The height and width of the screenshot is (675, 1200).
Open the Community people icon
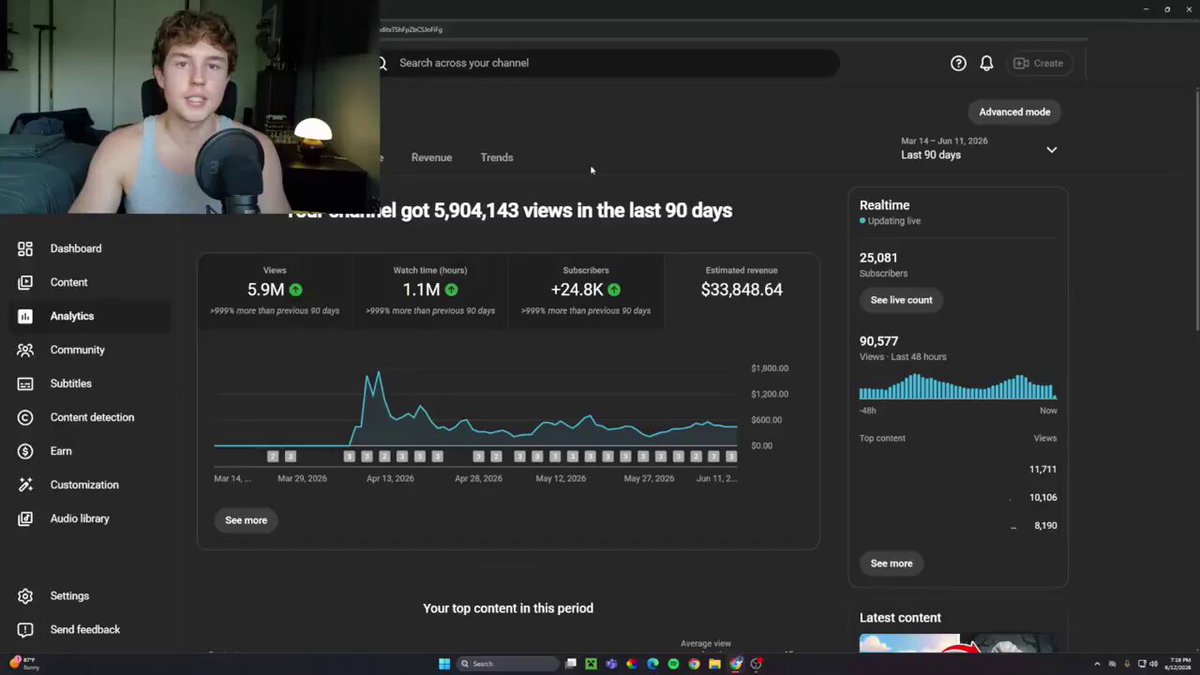[x=26, y=350]
